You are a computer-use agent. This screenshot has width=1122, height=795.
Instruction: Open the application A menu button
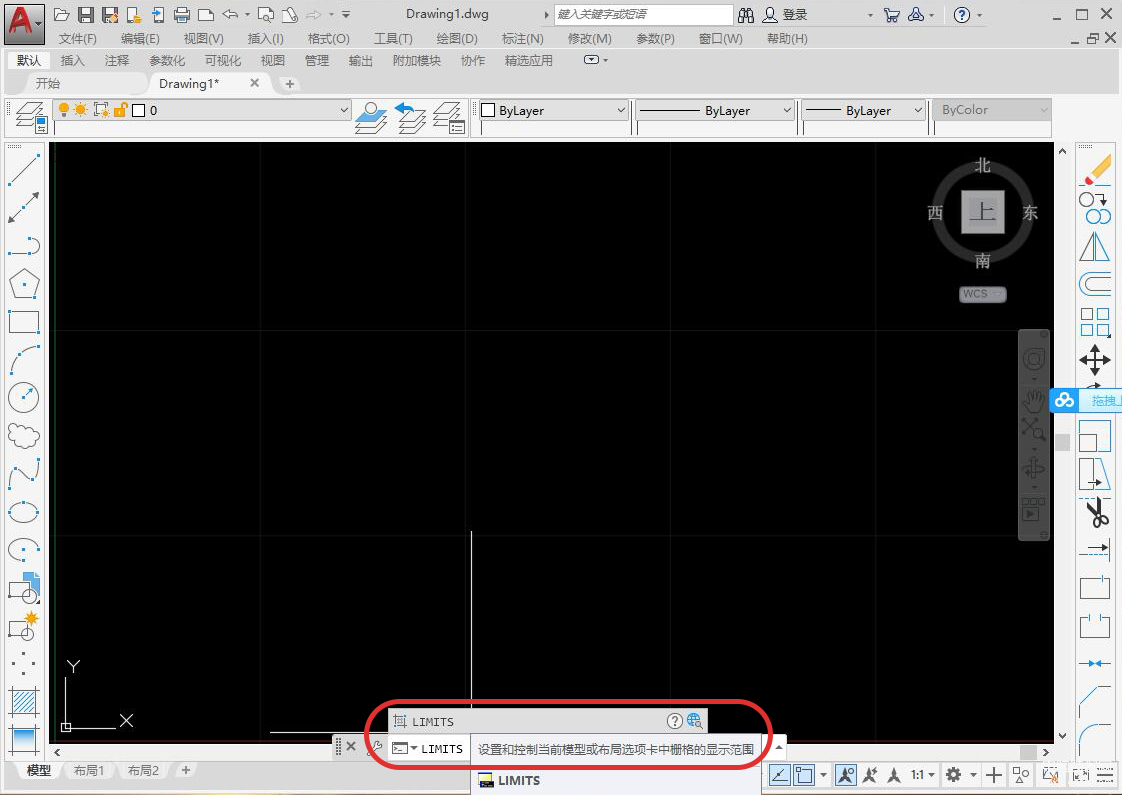[x=24, y=23]
